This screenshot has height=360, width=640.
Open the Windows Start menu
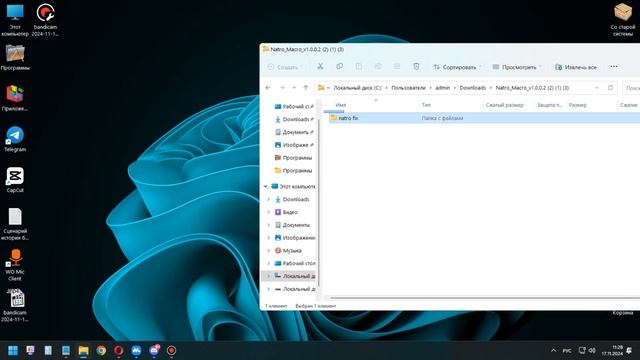click(x=13, y=350)
